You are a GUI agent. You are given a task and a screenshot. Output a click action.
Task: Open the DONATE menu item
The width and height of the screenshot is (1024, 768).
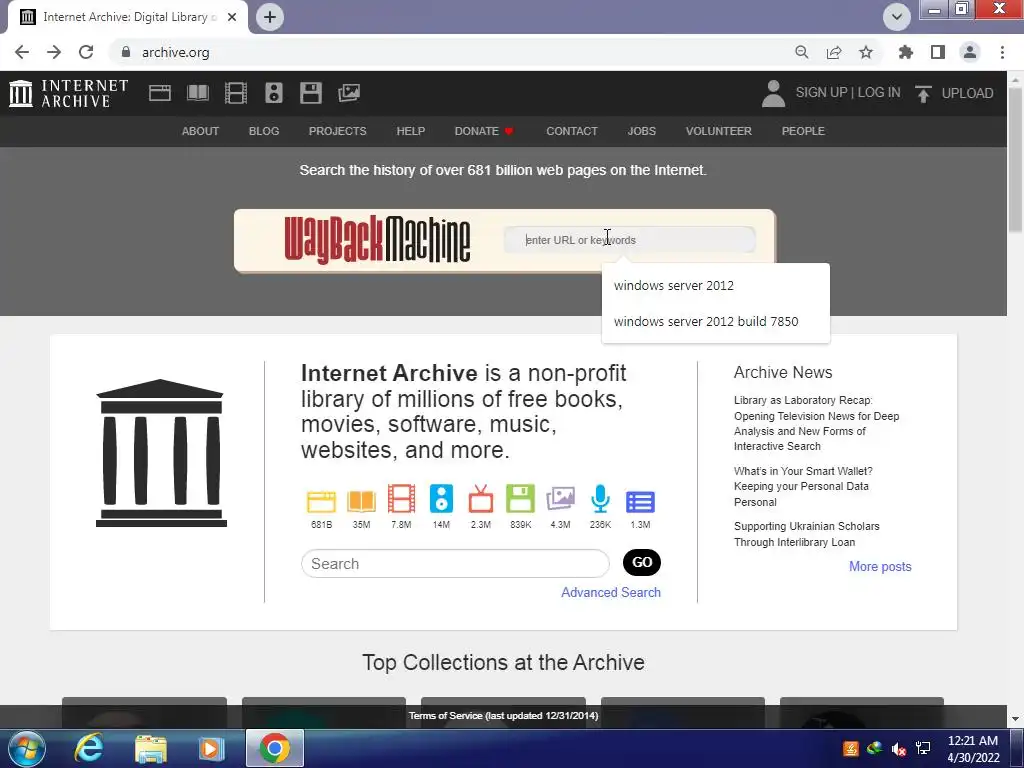click(484, 131)
